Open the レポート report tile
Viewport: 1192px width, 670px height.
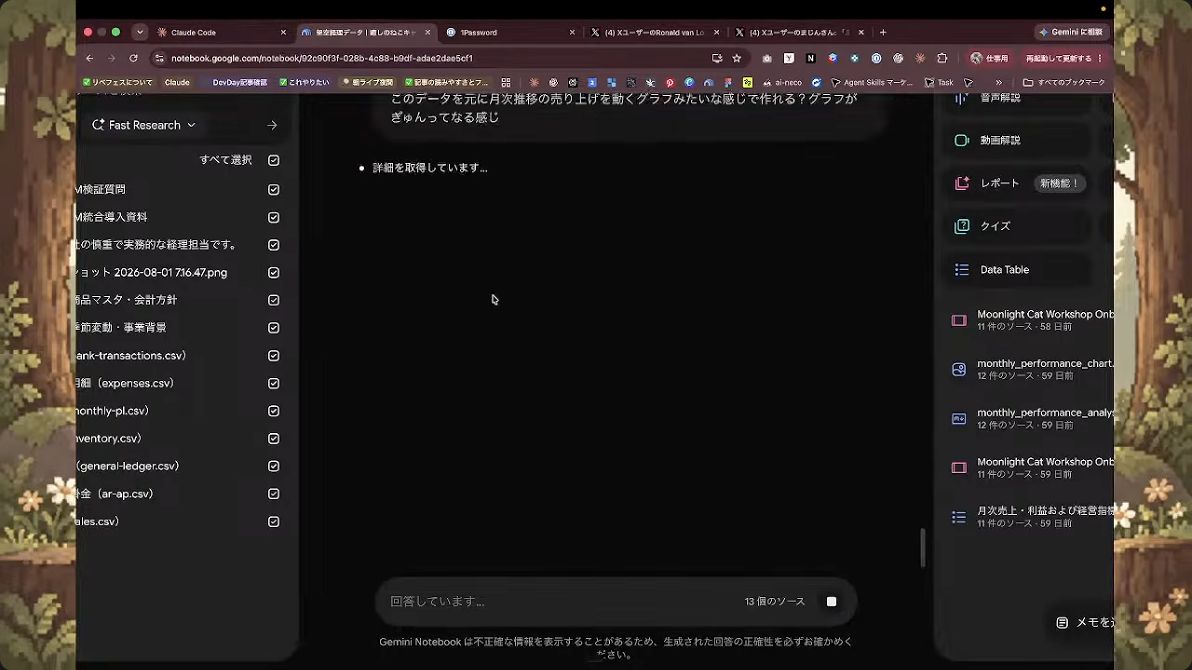[x=1018, y=183]
